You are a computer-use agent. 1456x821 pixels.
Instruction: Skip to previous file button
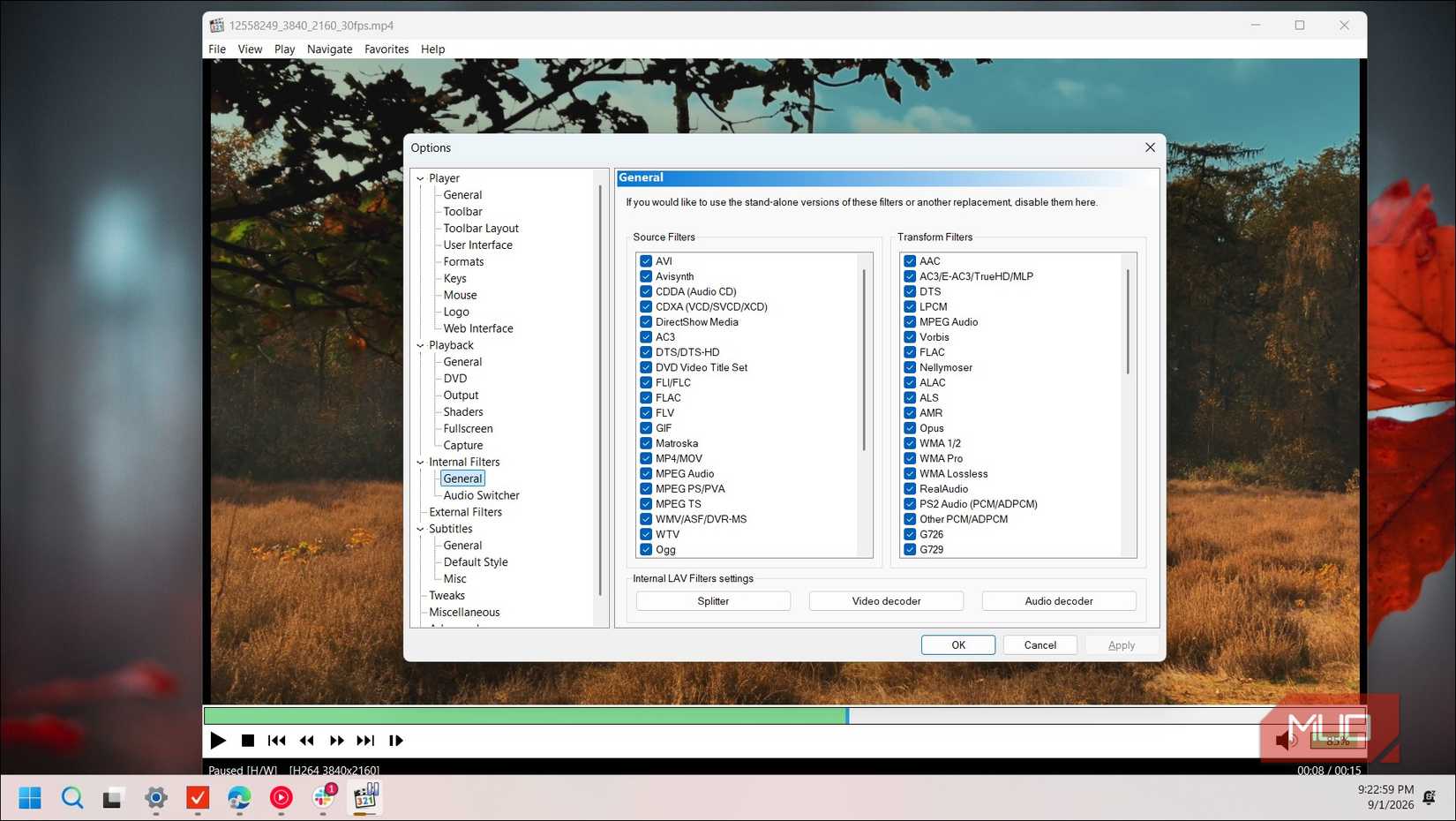[277, 741]
